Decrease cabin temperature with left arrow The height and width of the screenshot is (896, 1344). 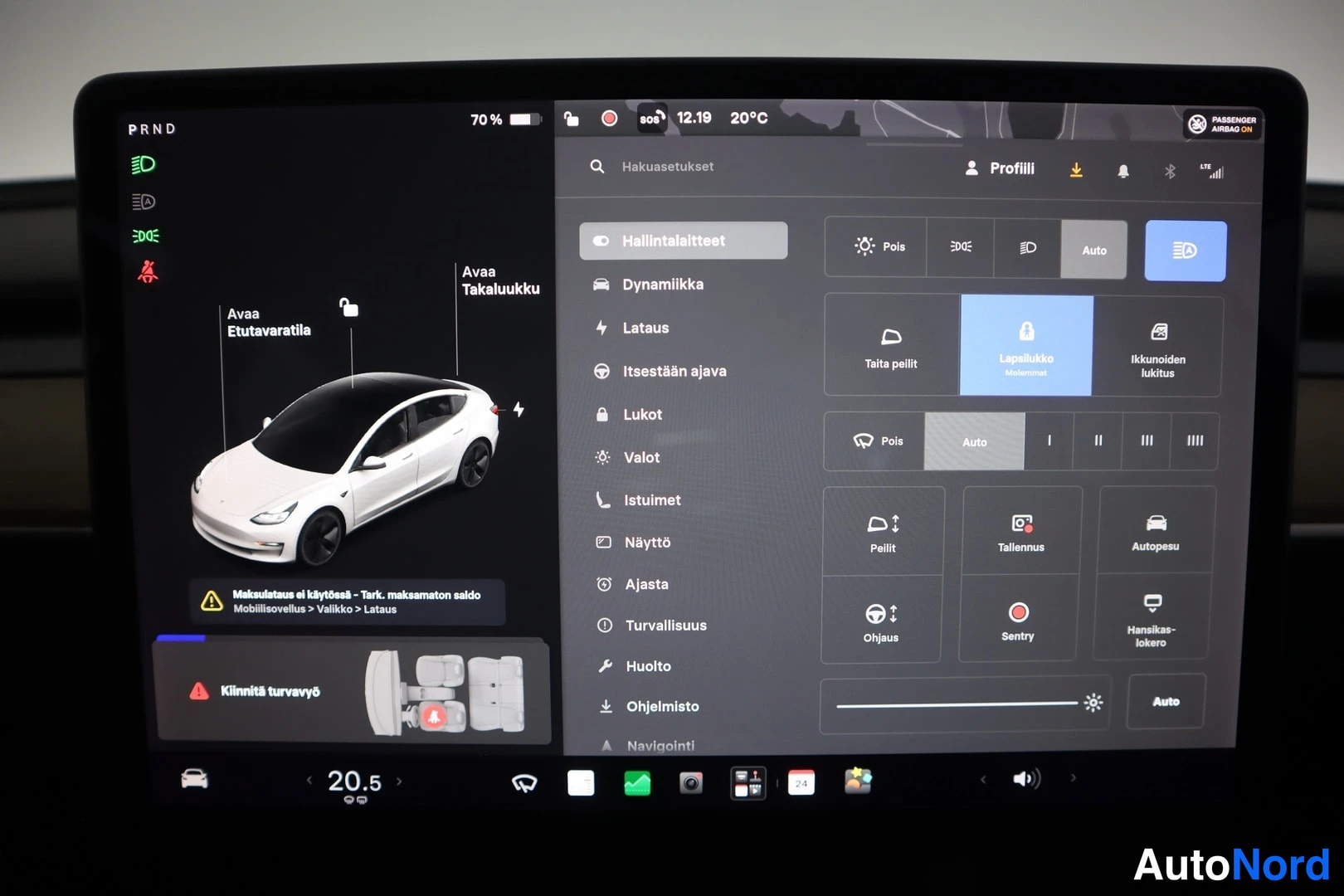pos(309,781)
